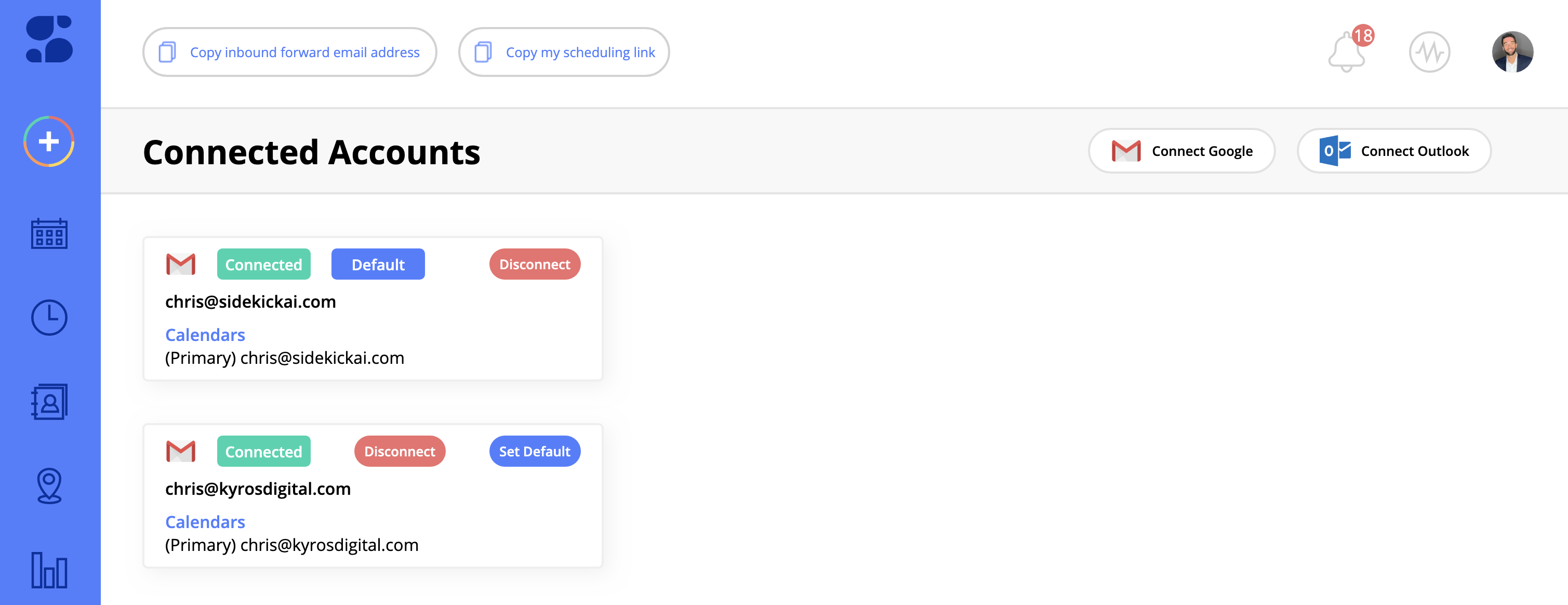Open the calendar icon in the sidebar
This screenshot has height=605, width=1568.
click(x=49, y=234)
